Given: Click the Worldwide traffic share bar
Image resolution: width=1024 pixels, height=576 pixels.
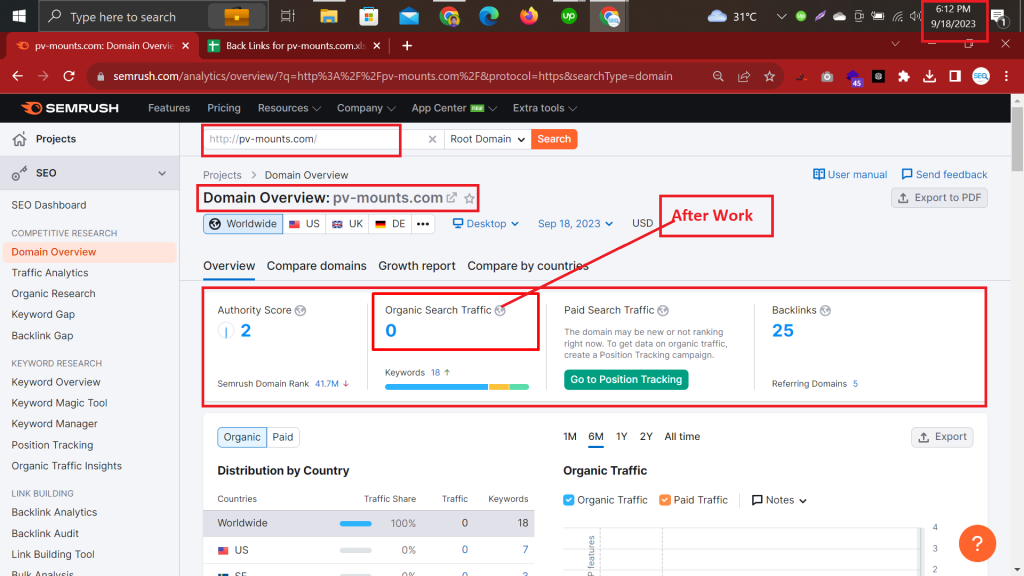Looking at the screenshot, I should [x=355, y=523].
